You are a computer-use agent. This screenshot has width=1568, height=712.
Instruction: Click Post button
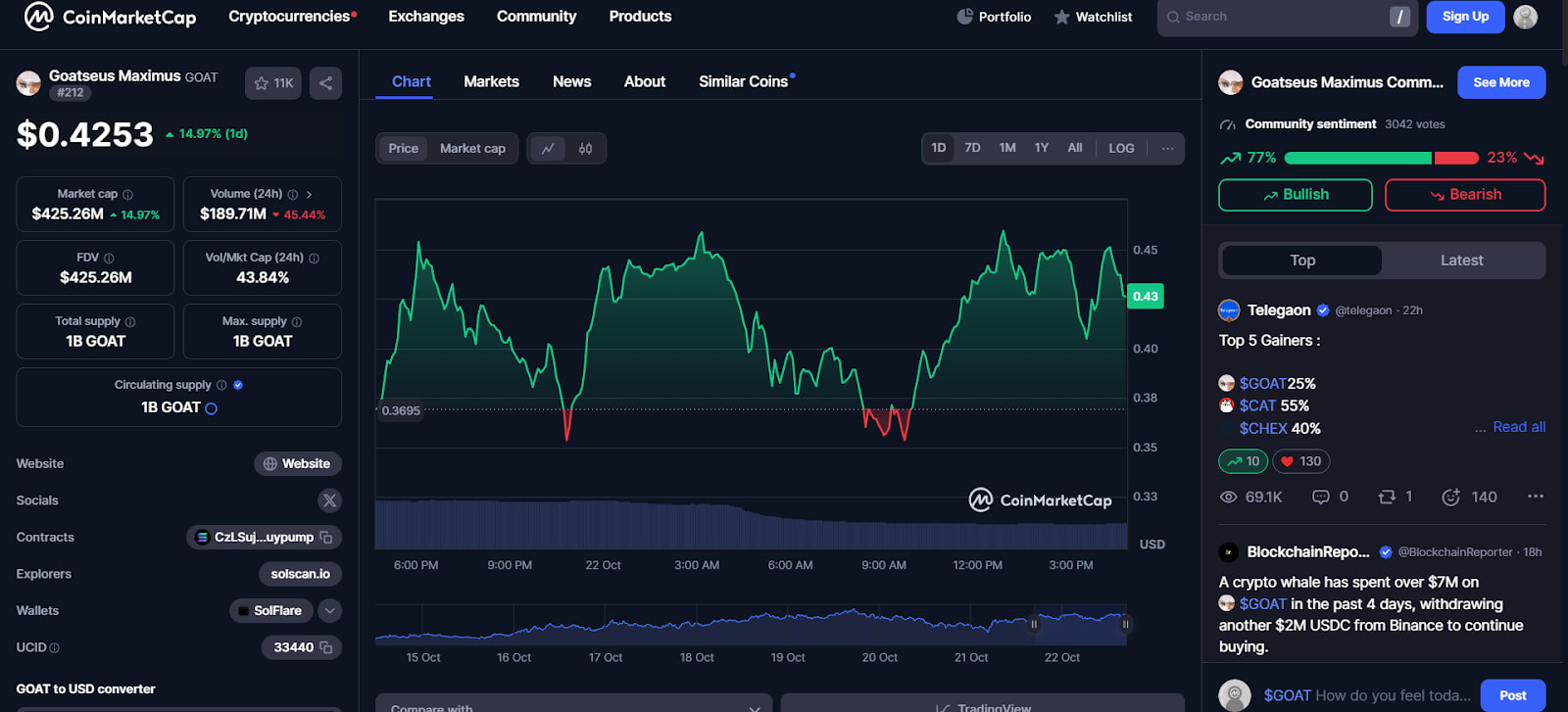click(1513, 695)
